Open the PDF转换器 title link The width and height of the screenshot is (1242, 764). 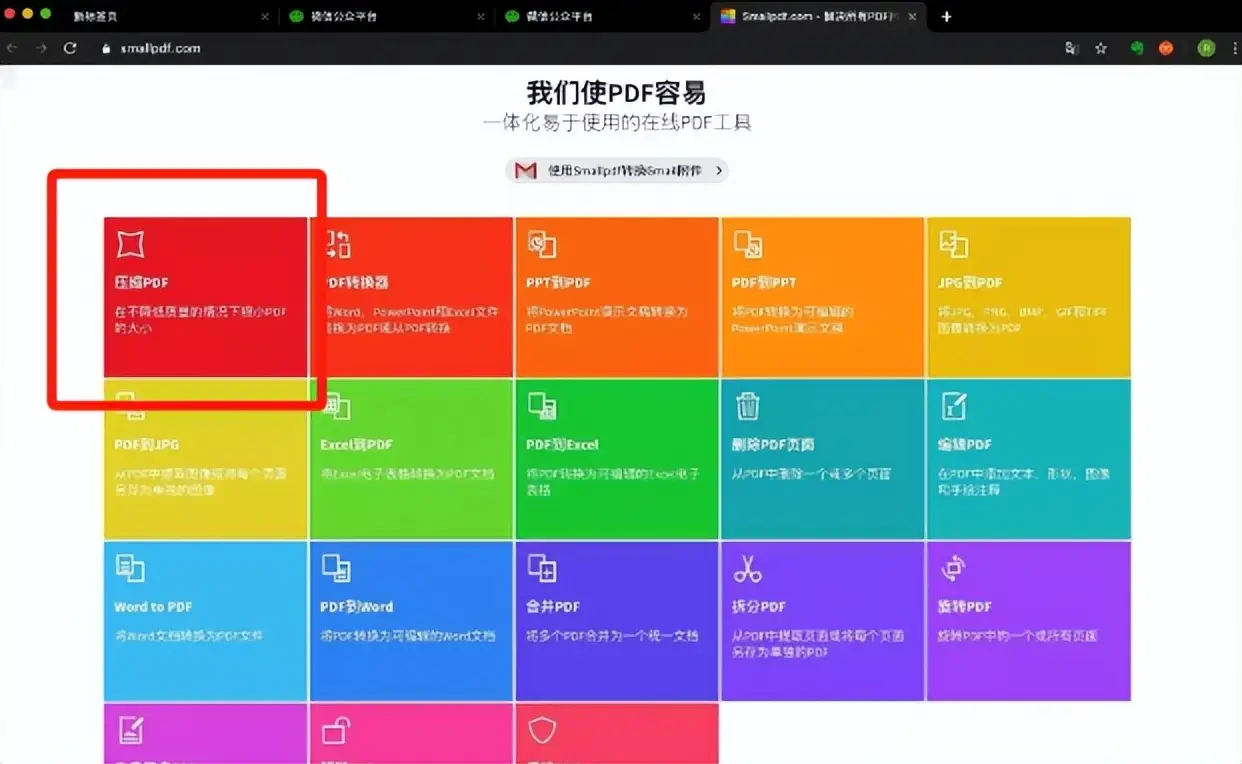(355, 283)
